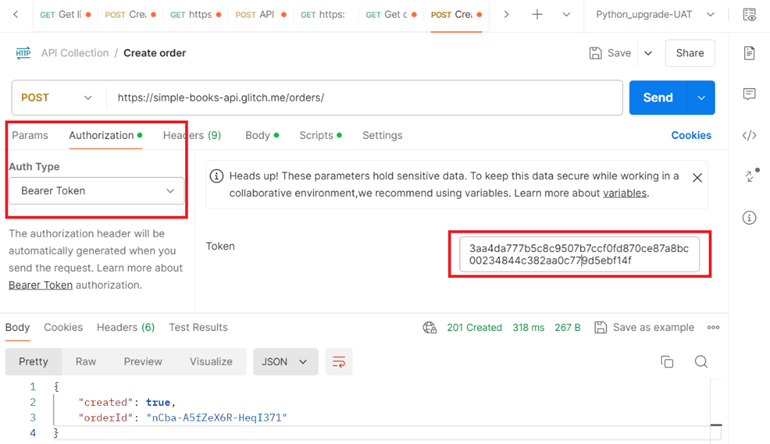
Task: Switch to the Params tab
Action: coord(30,135)
